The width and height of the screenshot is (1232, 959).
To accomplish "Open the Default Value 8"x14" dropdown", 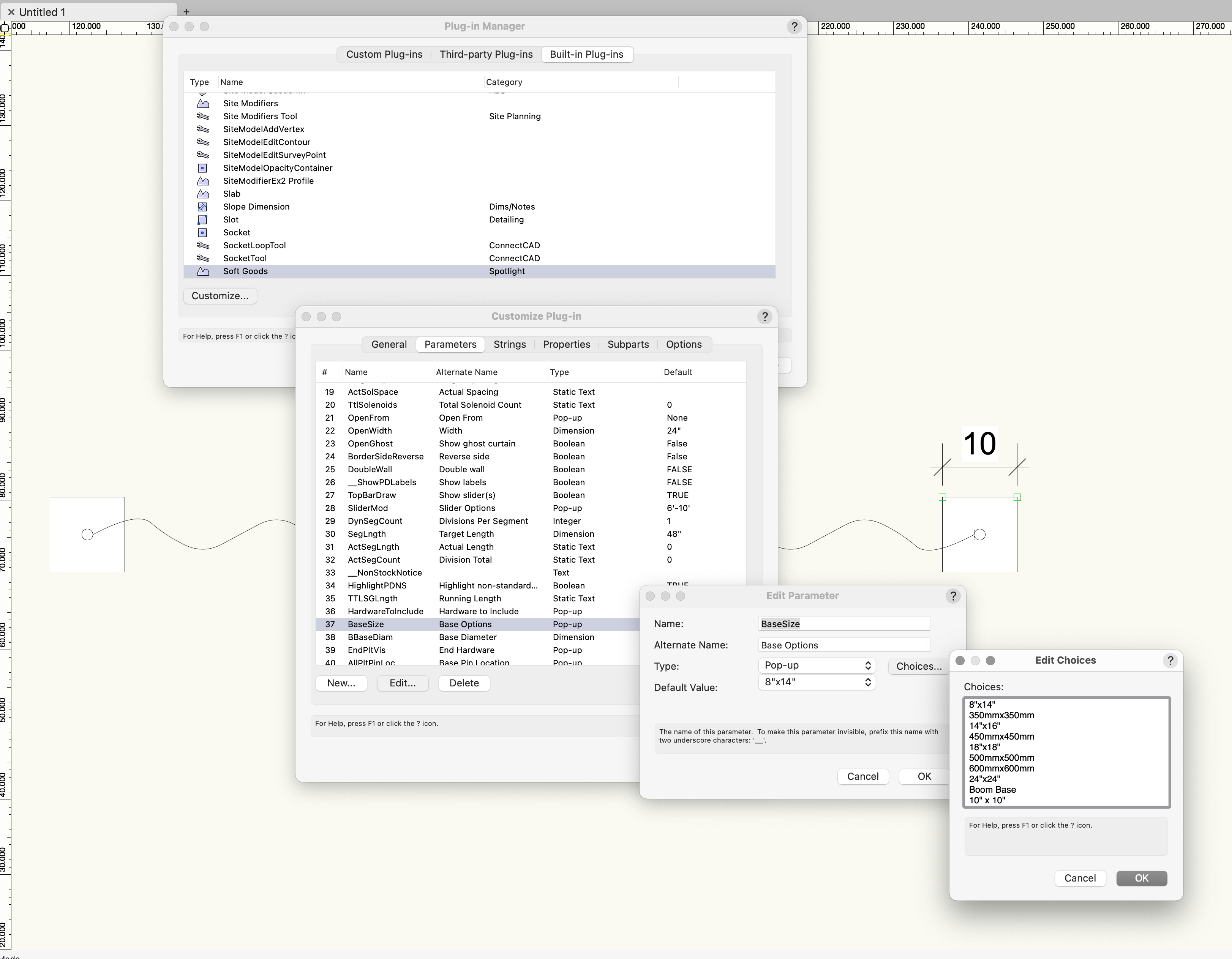I will pyautogui.click(x=816, y=683).
